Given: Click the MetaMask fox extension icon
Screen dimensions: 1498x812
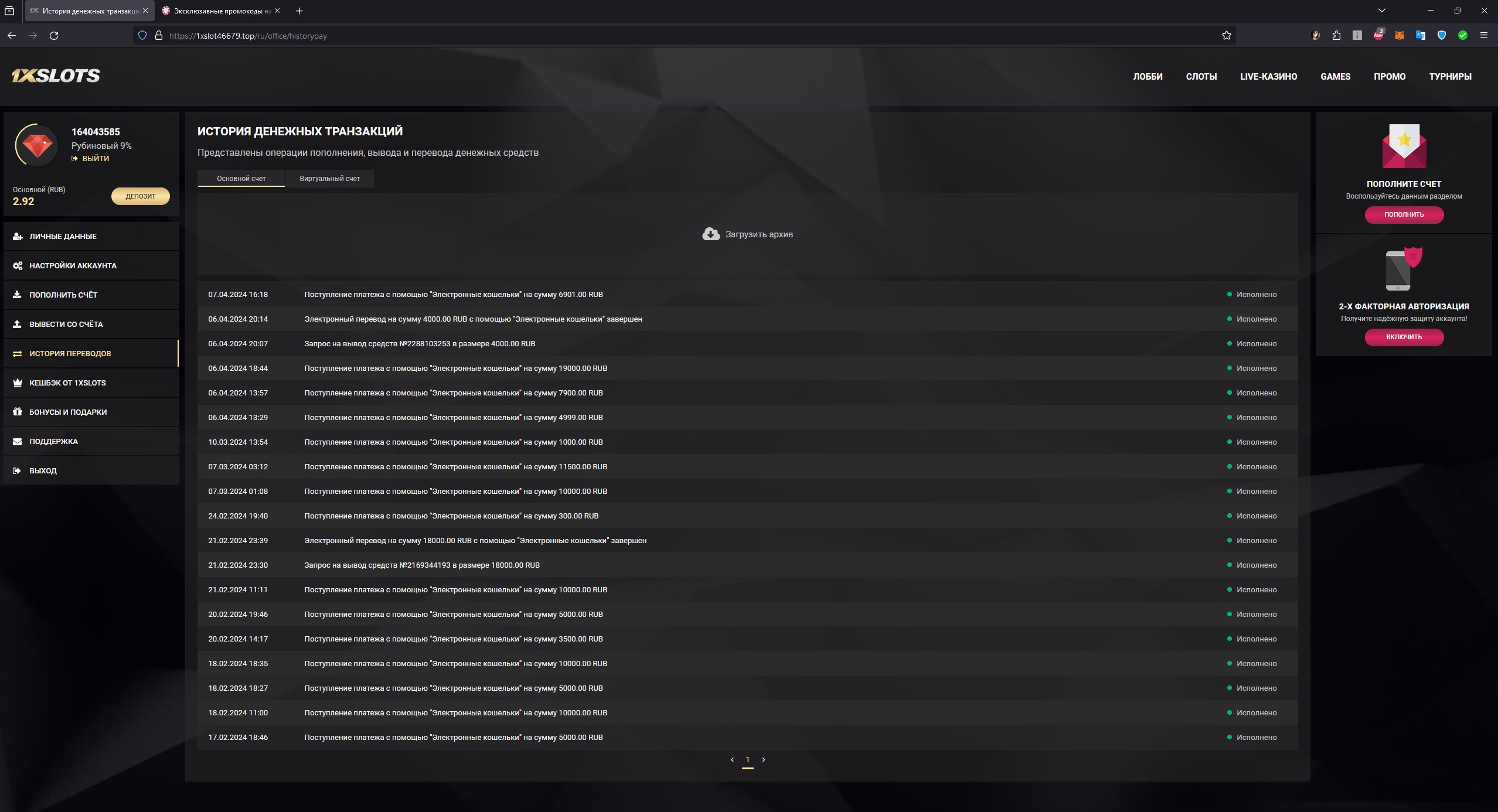Looking at the screenshot, I should [1399, 36].
